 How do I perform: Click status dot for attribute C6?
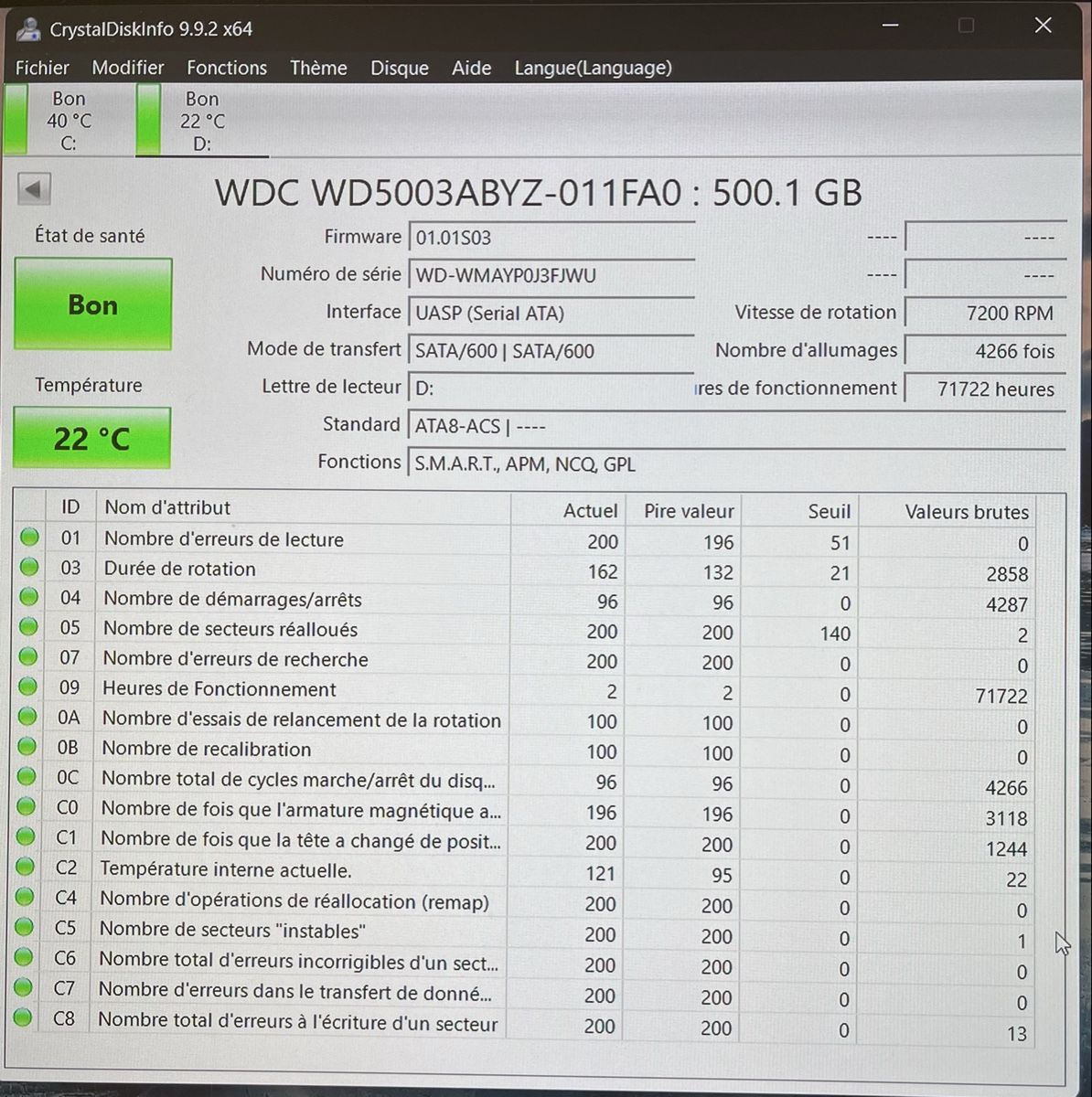[24, 957]
